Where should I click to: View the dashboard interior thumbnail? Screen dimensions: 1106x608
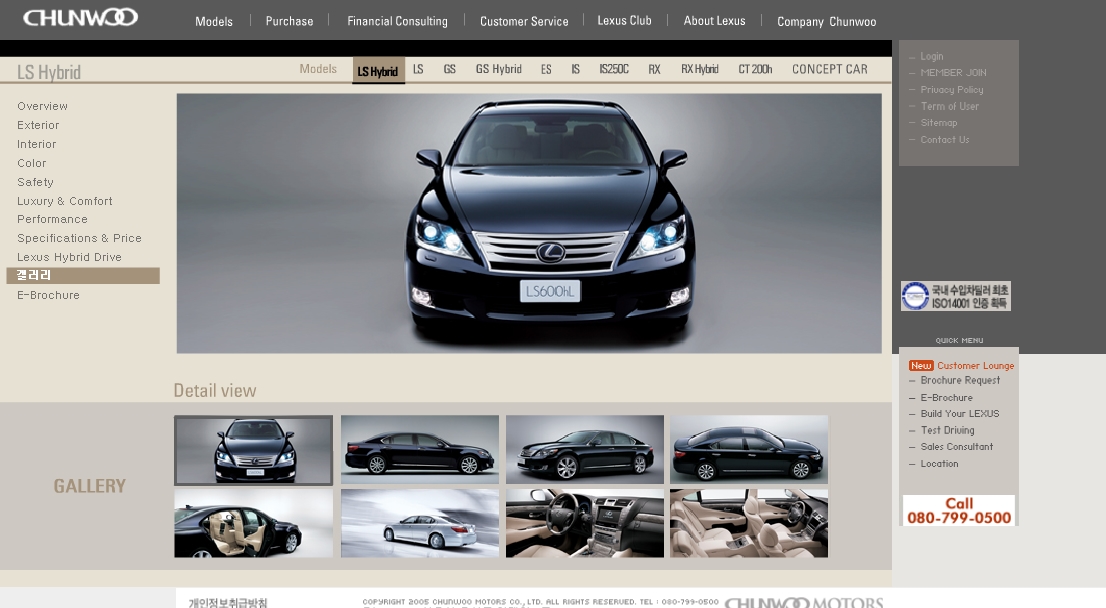584,523
